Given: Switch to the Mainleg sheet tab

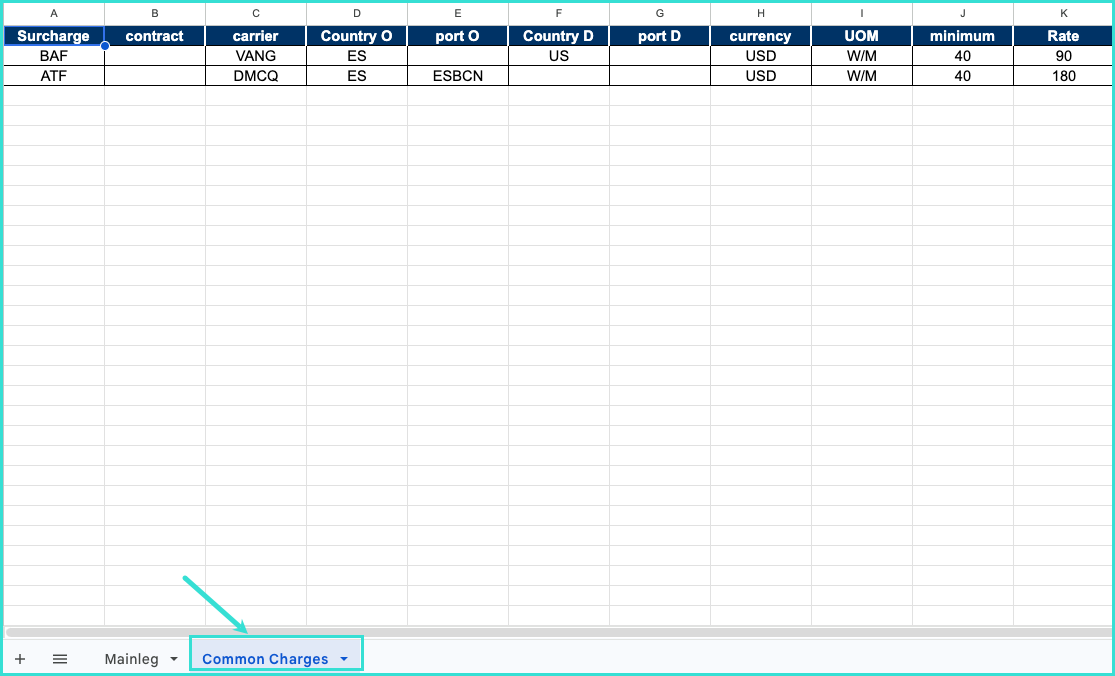Looking at the screenshot, I should coord(131,659).
